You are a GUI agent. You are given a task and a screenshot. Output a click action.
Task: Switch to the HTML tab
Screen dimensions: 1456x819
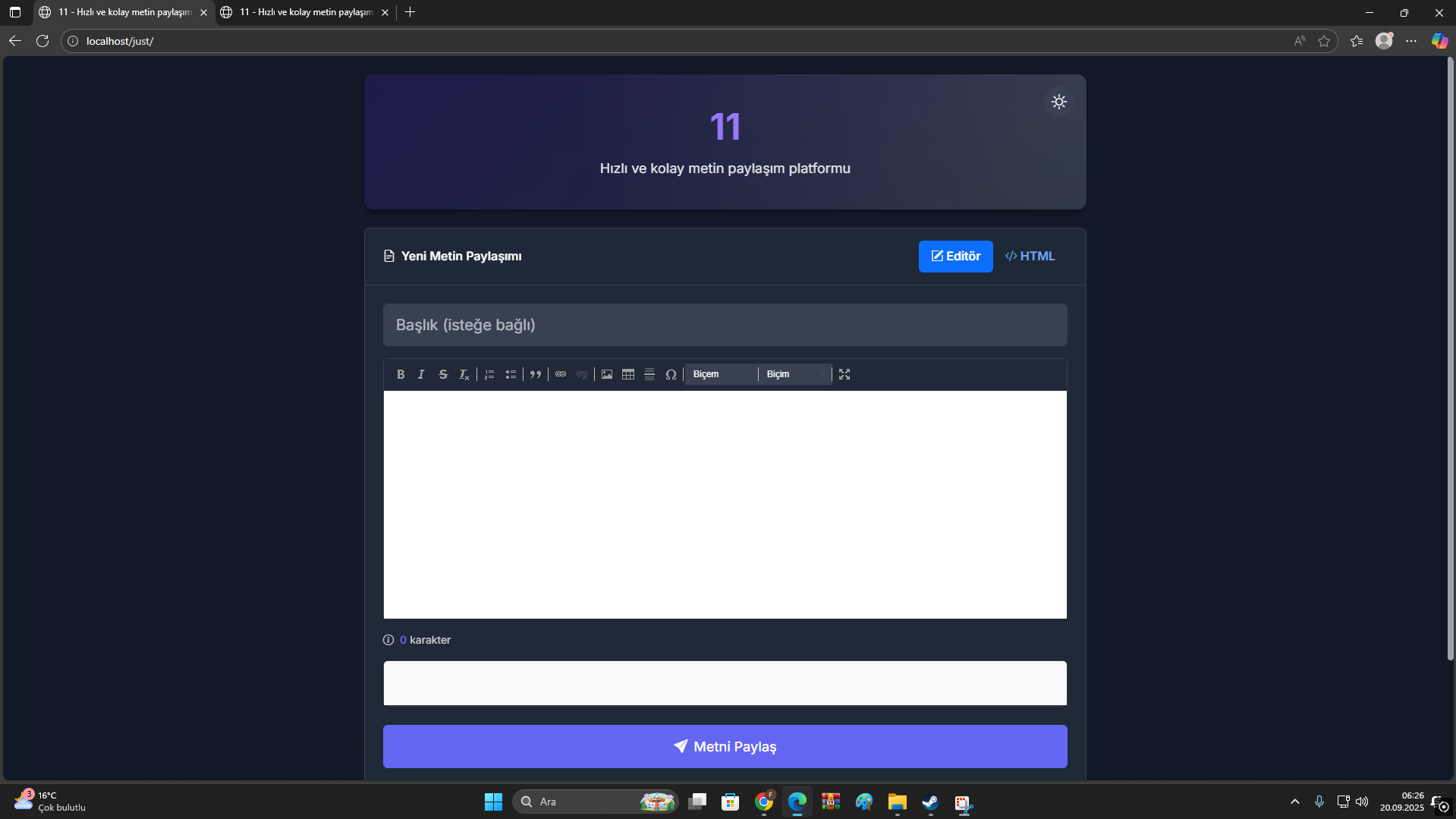(x=1030, y=257)
